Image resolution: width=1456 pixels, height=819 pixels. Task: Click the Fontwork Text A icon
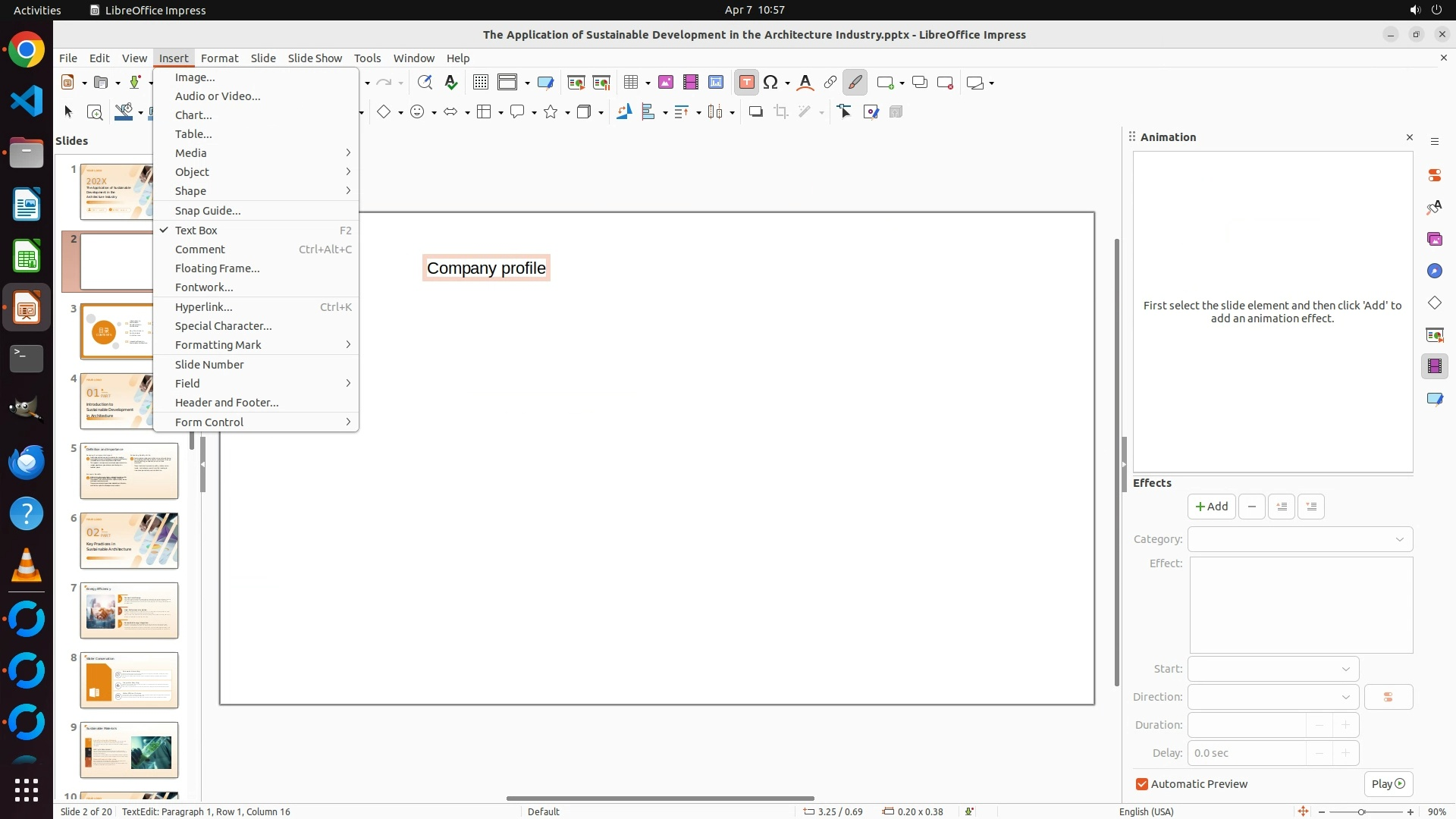(805, 83)
